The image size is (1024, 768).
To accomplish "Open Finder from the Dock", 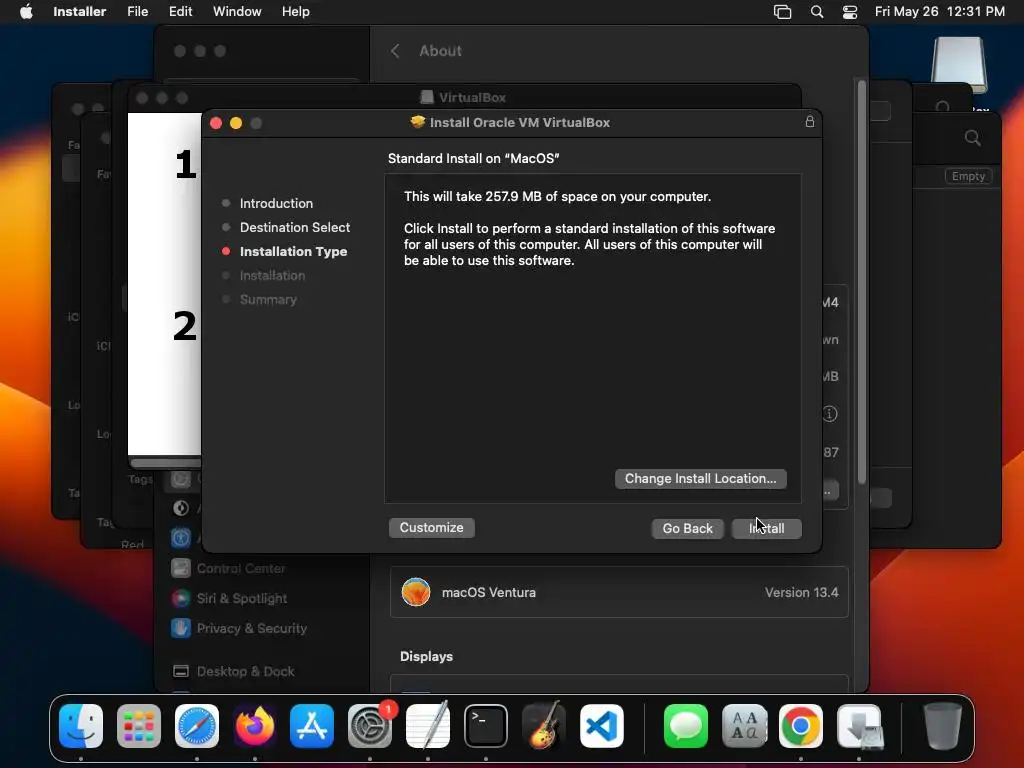I will click(81, 726).
